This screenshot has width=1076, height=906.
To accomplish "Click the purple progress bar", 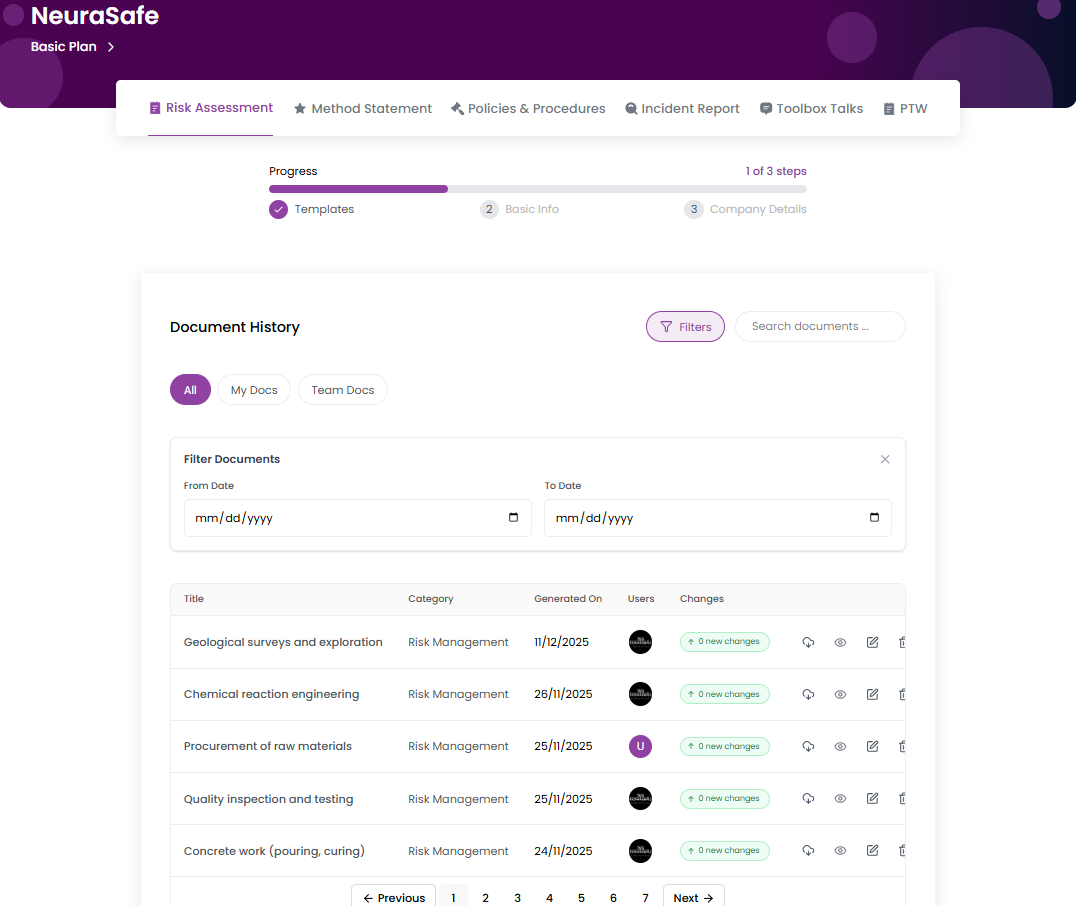I will 358,189.
